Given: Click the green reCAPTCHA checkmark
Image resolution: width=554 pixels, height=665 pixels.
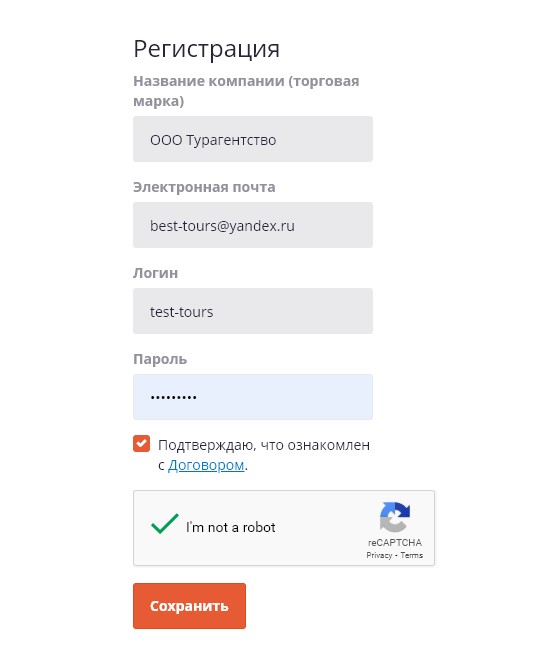Looking at the screenshot, I should pyautogui.click(x=165, y=523).
